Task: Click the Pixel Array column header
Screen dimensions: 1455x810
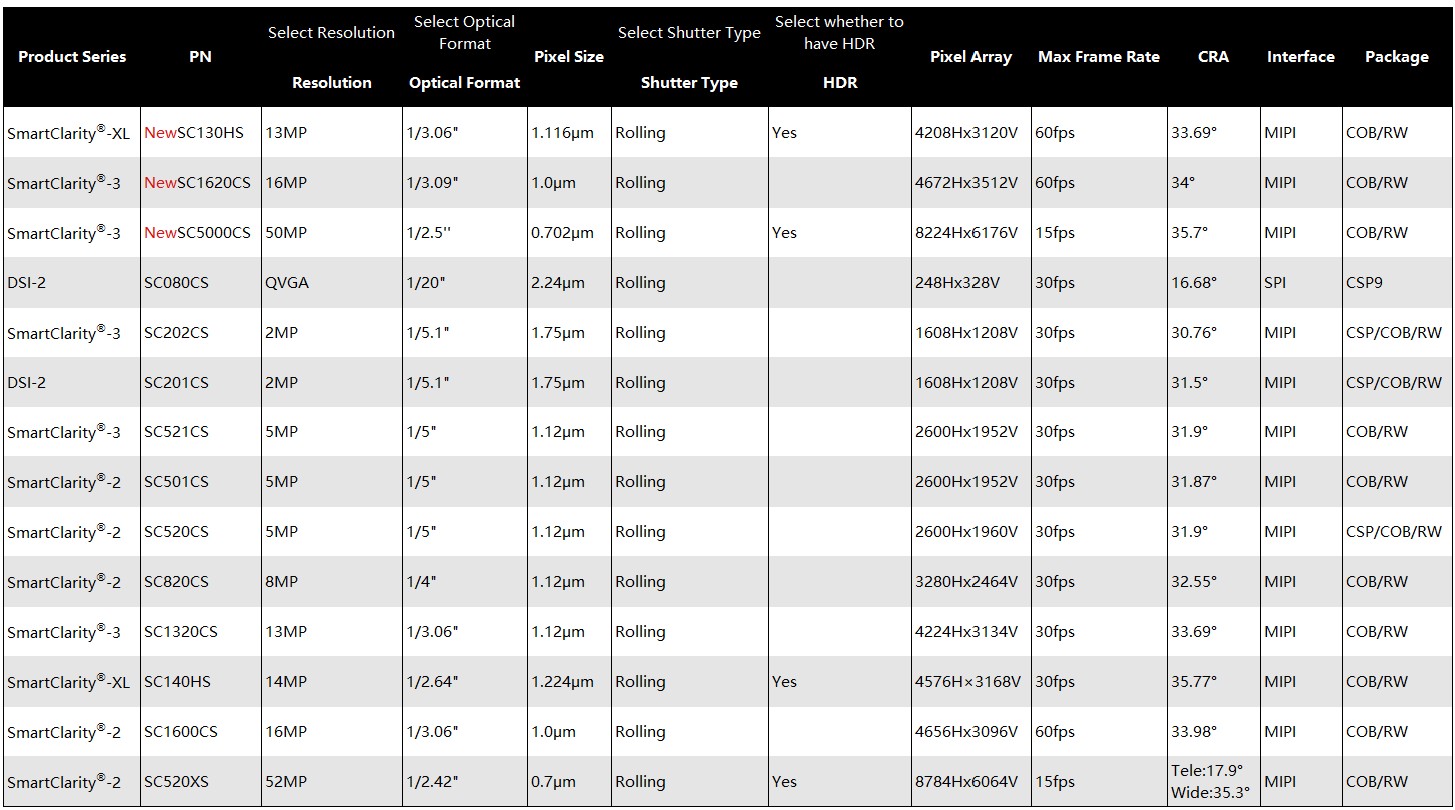Action: coord(971,57)
